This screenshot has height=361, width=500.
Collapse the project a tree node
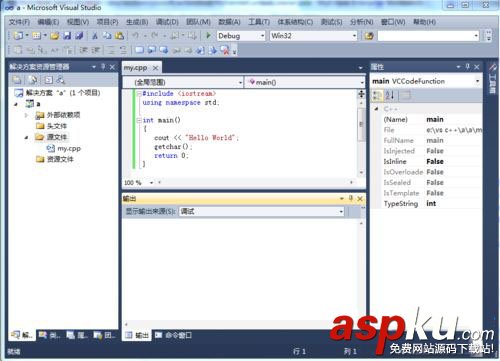coord(16,104)
